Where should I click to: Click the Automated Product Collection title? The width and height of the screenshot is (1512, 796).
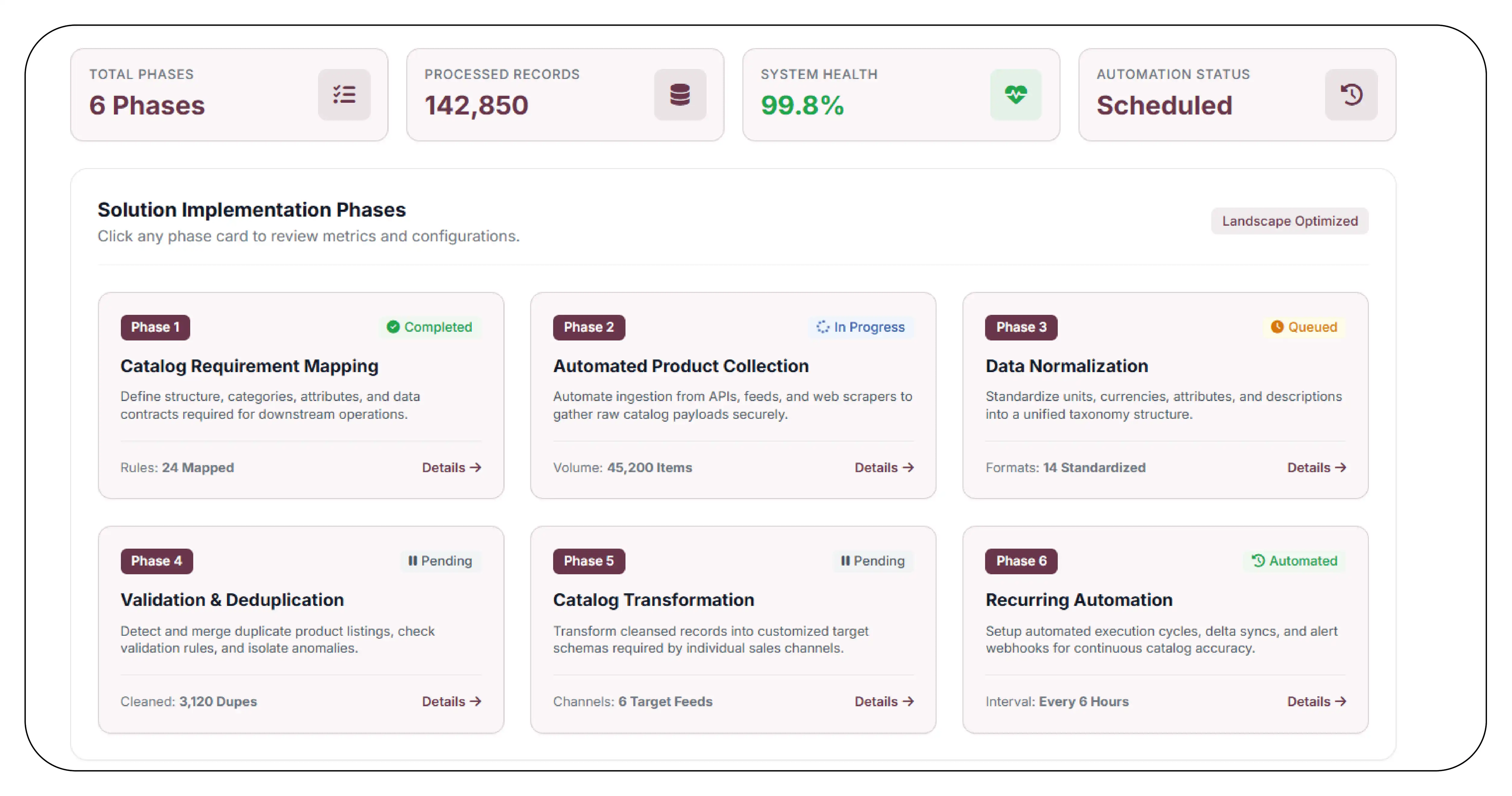[x=681, y=366]
